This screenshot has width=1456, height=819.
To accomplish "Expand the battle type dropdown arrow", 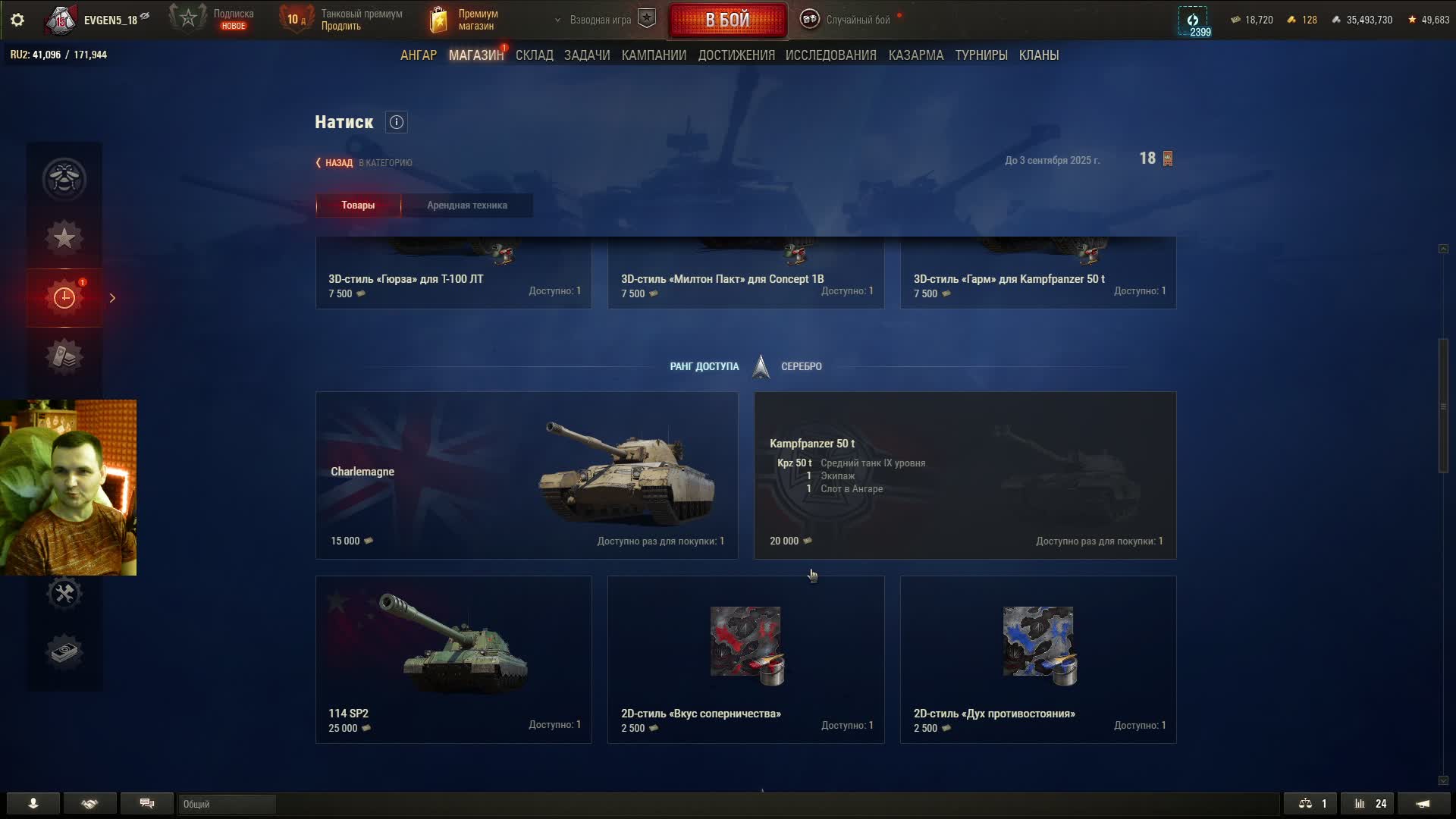I will pos(557,20).
